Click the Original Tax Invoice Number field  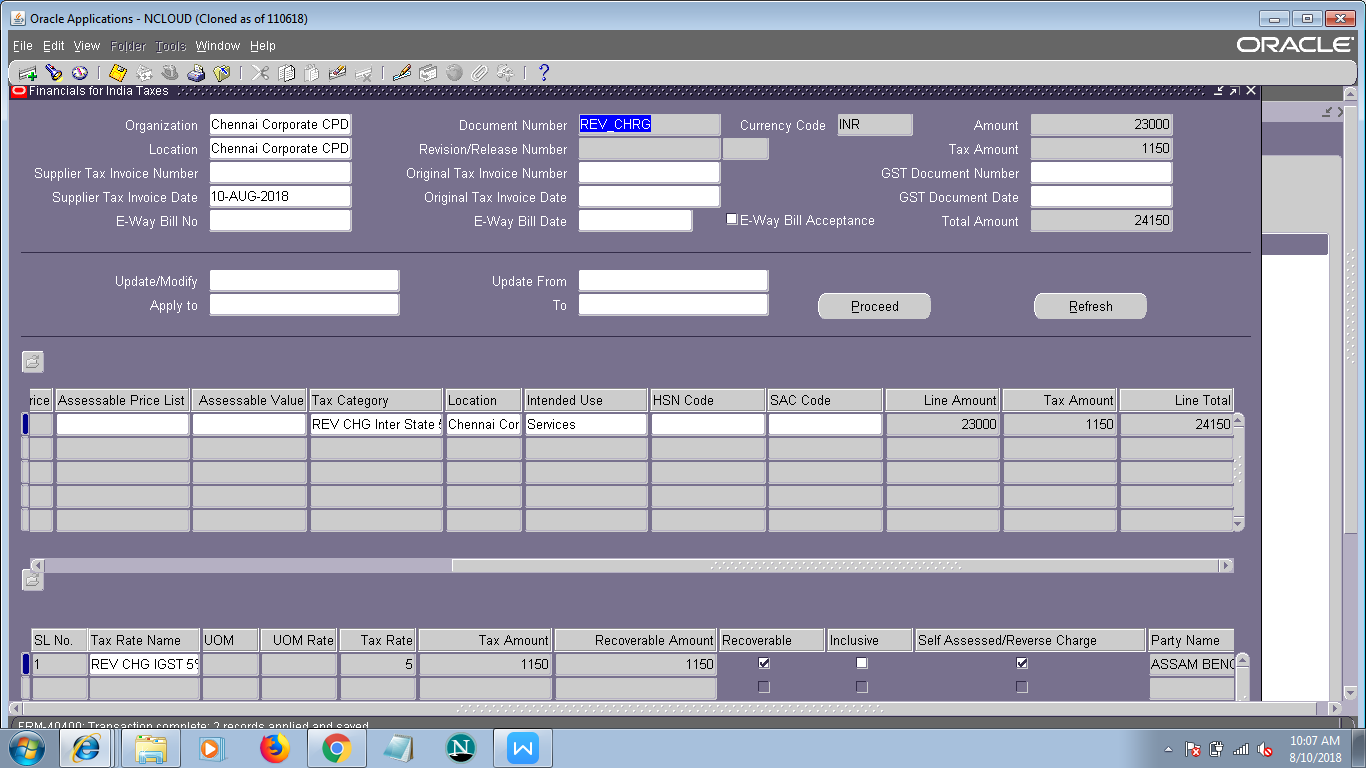tap(650, 173)
